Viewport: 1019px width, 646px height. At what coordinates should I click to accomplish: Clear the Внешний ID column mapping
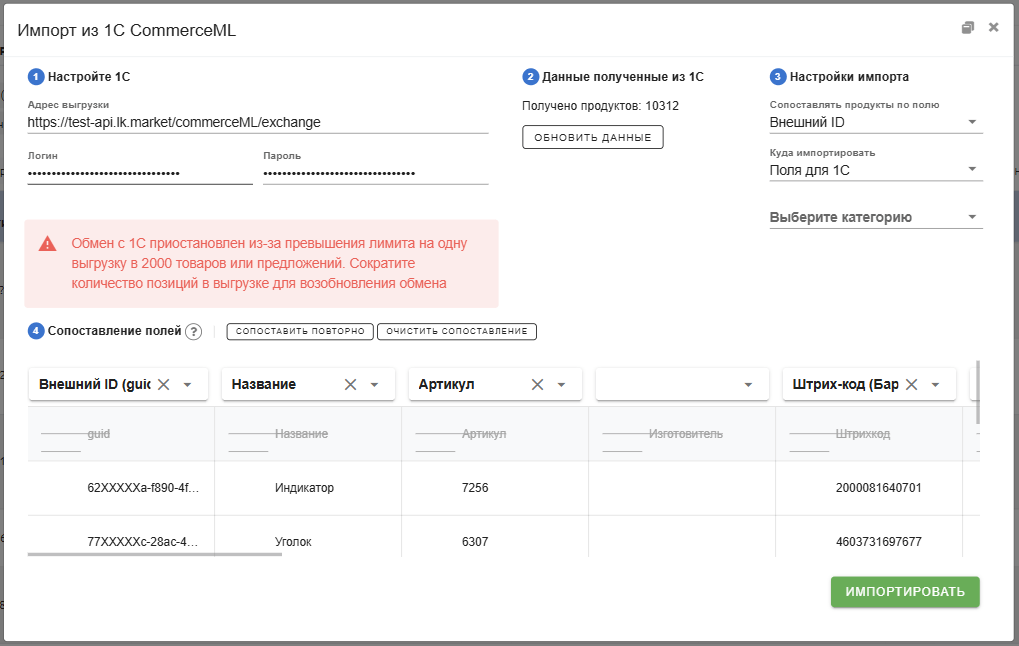click(x=164, y=385)
